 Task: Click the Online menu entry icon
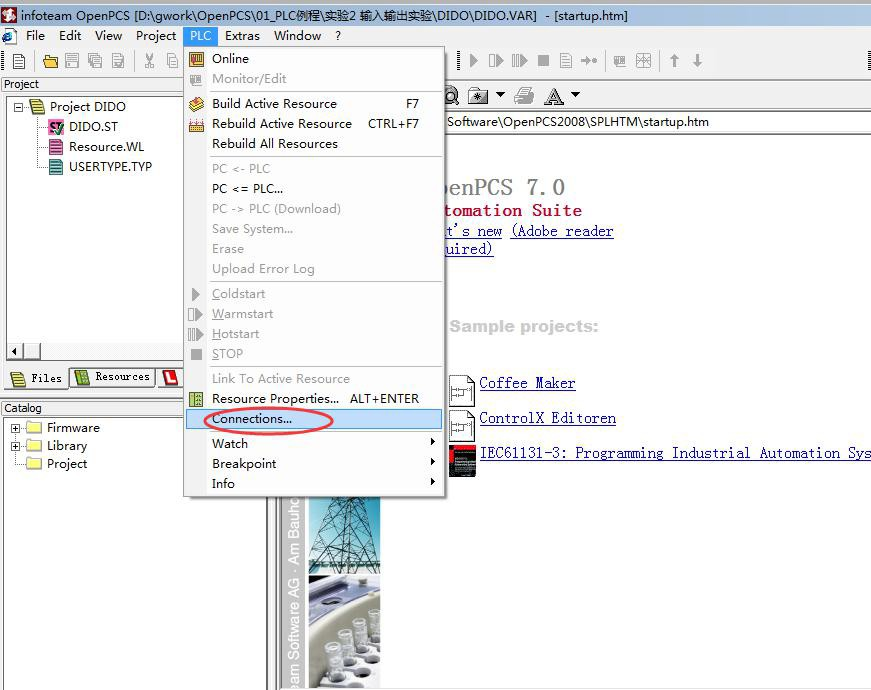tap(196, 59)
